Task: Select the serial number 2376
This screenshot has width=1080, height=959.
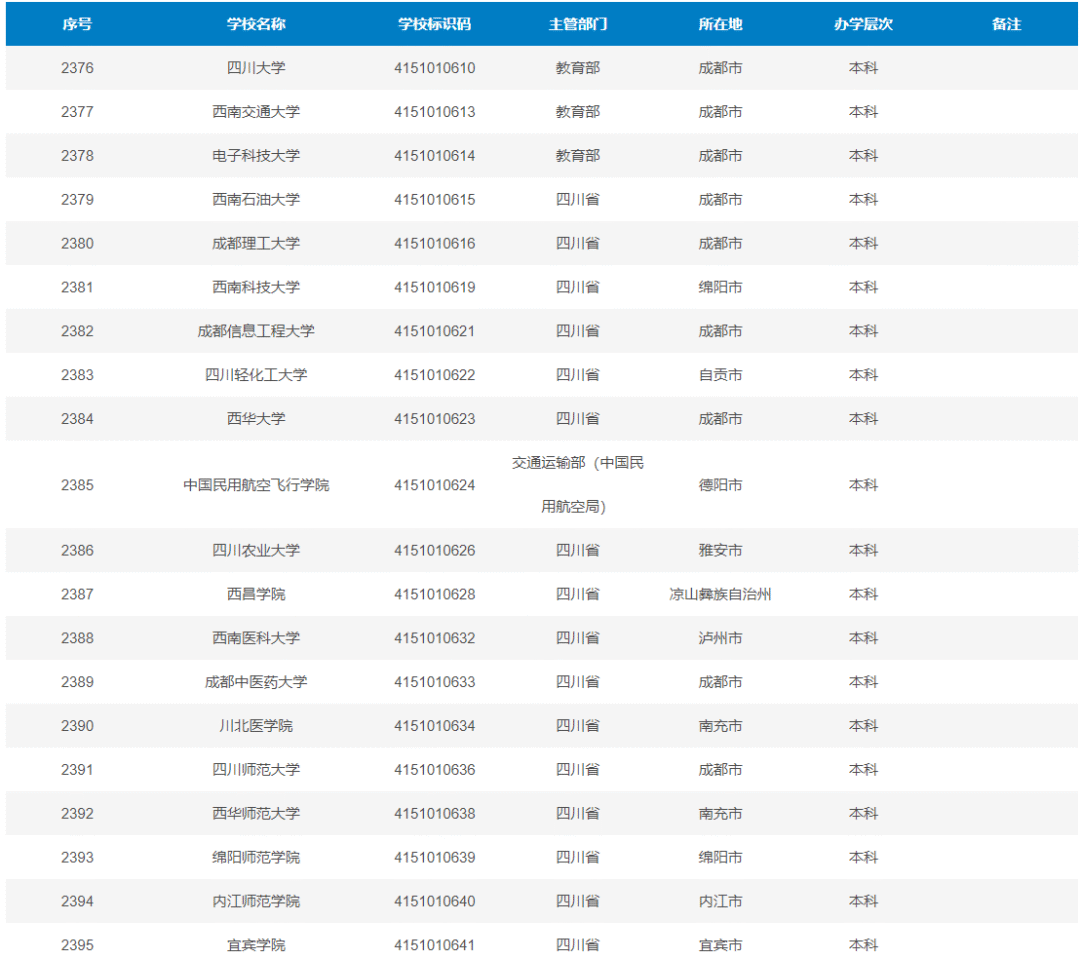Action: [77, 68]
